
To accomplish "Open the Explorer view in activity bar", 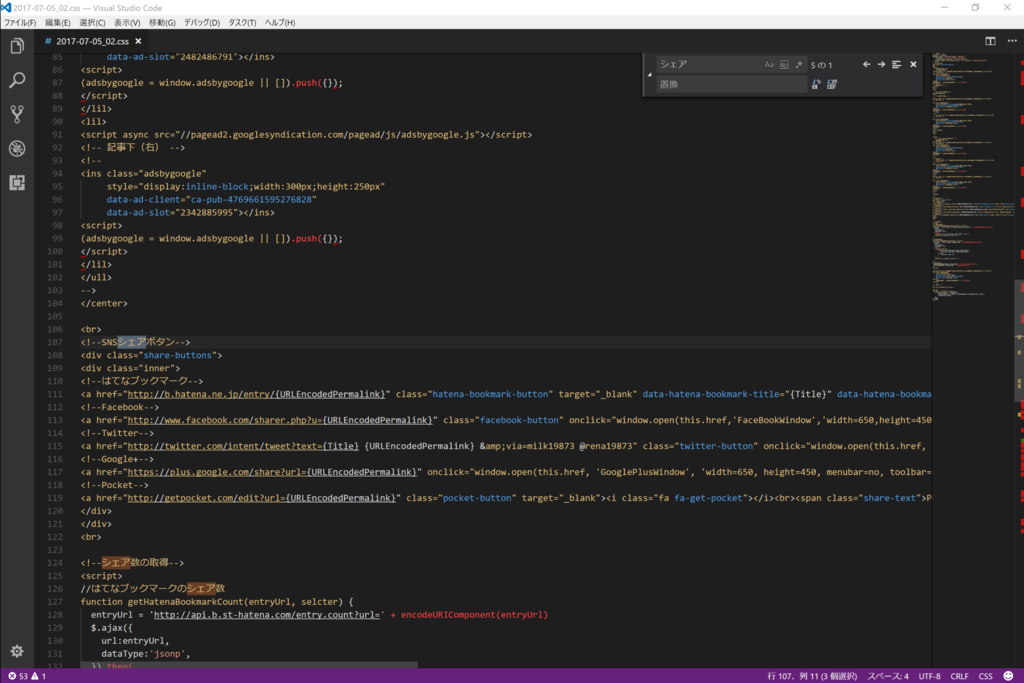I will 17,46.
